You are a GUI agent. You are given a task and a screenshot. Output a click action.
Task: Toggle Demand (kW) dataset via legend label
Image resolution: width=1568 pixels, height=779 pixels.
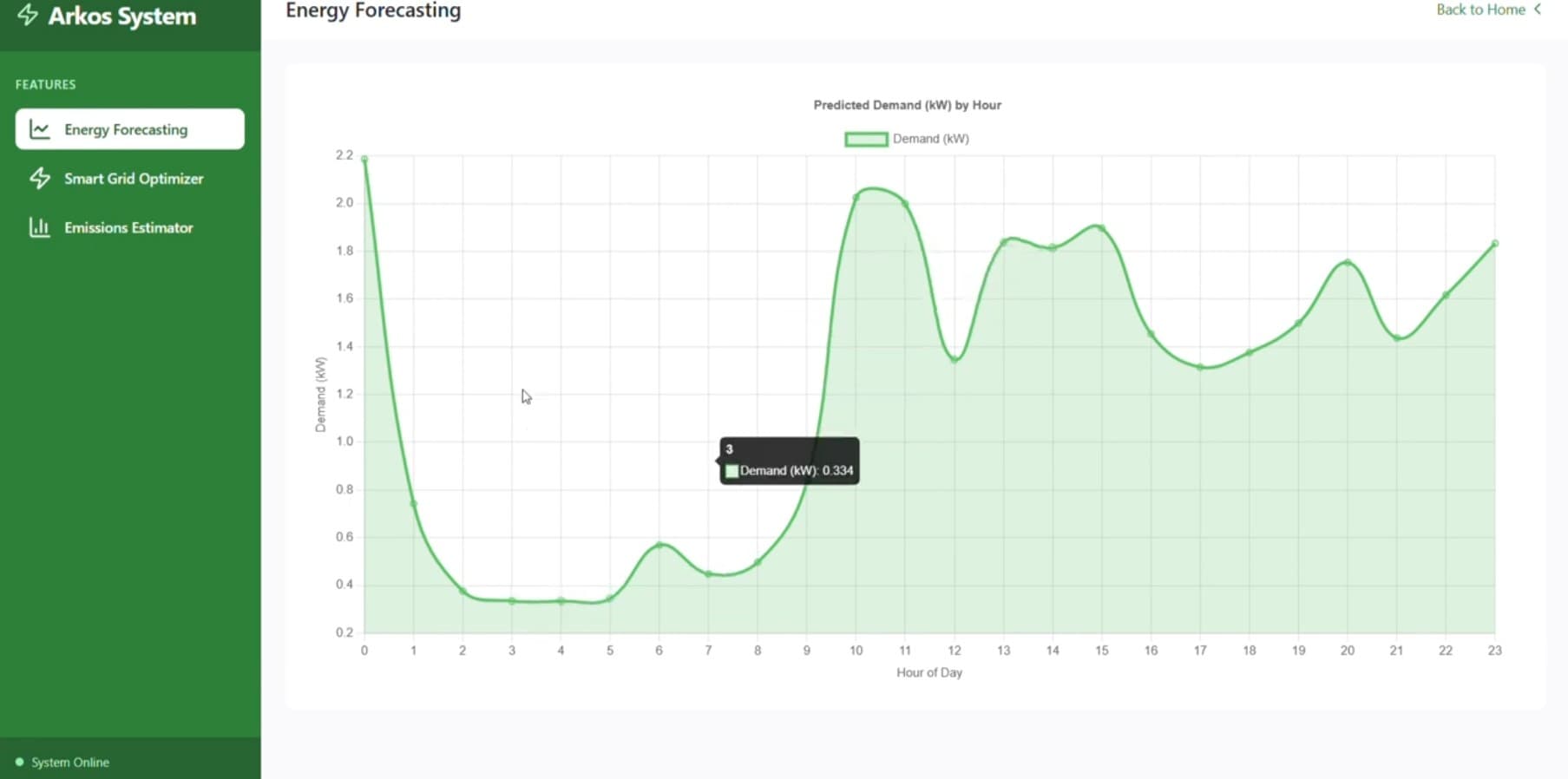pos(930,139)
